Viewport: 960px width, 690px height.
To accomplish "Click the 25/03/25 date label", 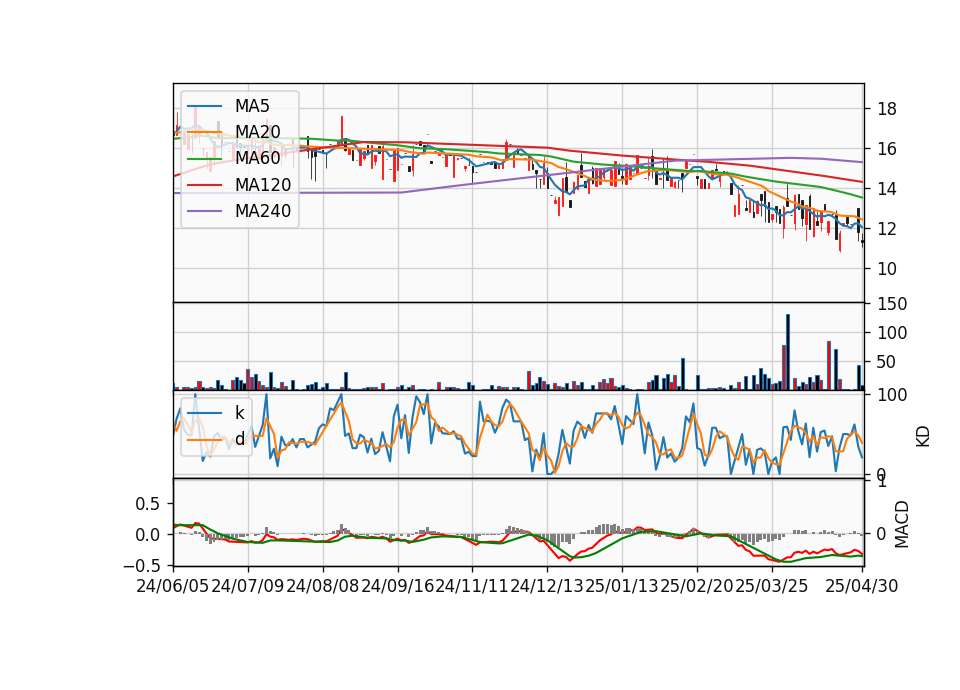I will [x=771, y=586].
